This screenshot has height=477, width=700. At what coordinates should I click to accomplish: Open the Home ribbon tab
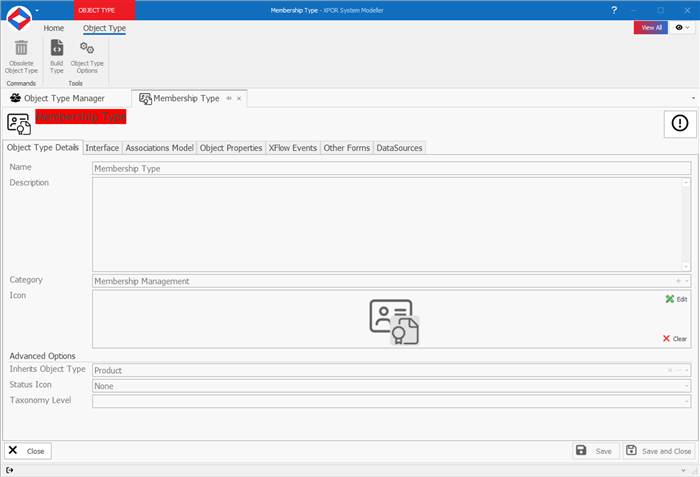54,28
